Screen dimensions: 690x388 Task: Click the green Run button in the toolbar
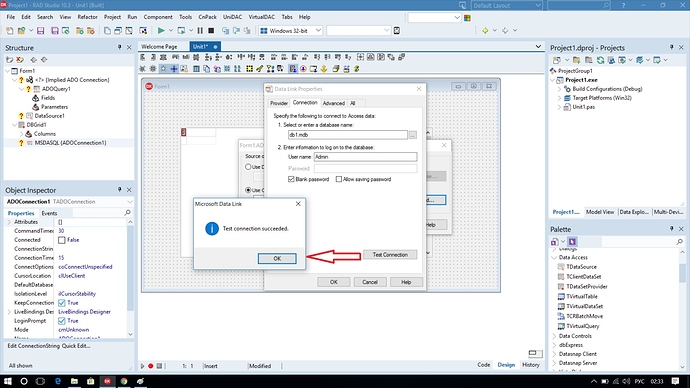pos(161,30)
